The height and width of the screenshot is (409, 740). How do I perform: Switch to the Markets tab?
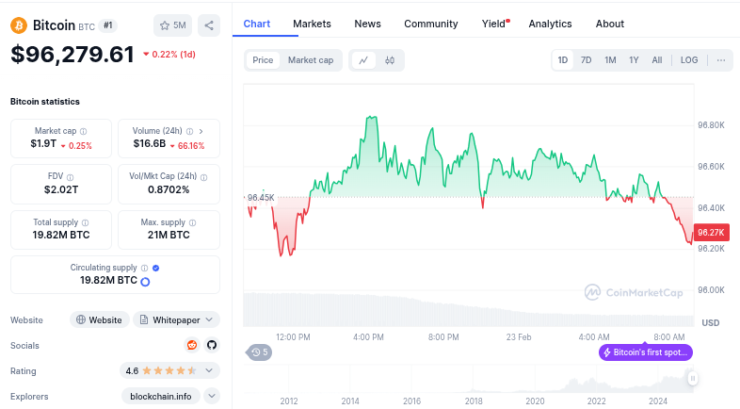tap(312, 24)
